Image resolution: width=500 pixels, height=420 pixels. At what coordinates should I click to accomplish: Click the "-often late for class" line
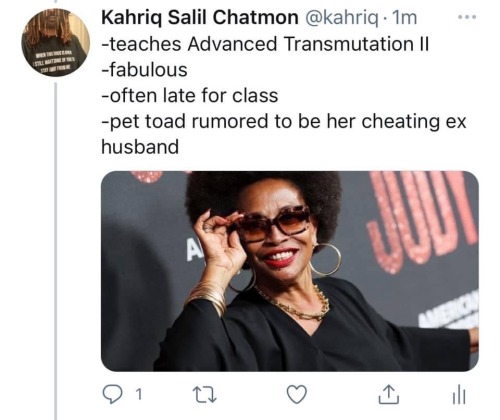190,96
